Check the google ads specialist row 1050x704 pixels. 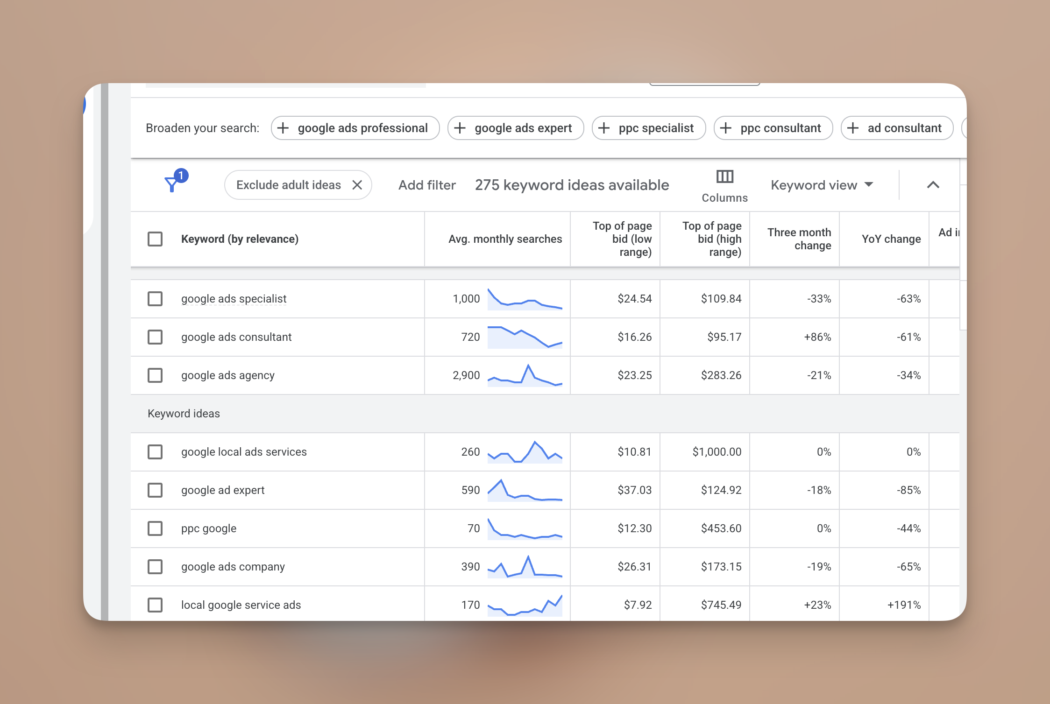(x=155, y=299)
